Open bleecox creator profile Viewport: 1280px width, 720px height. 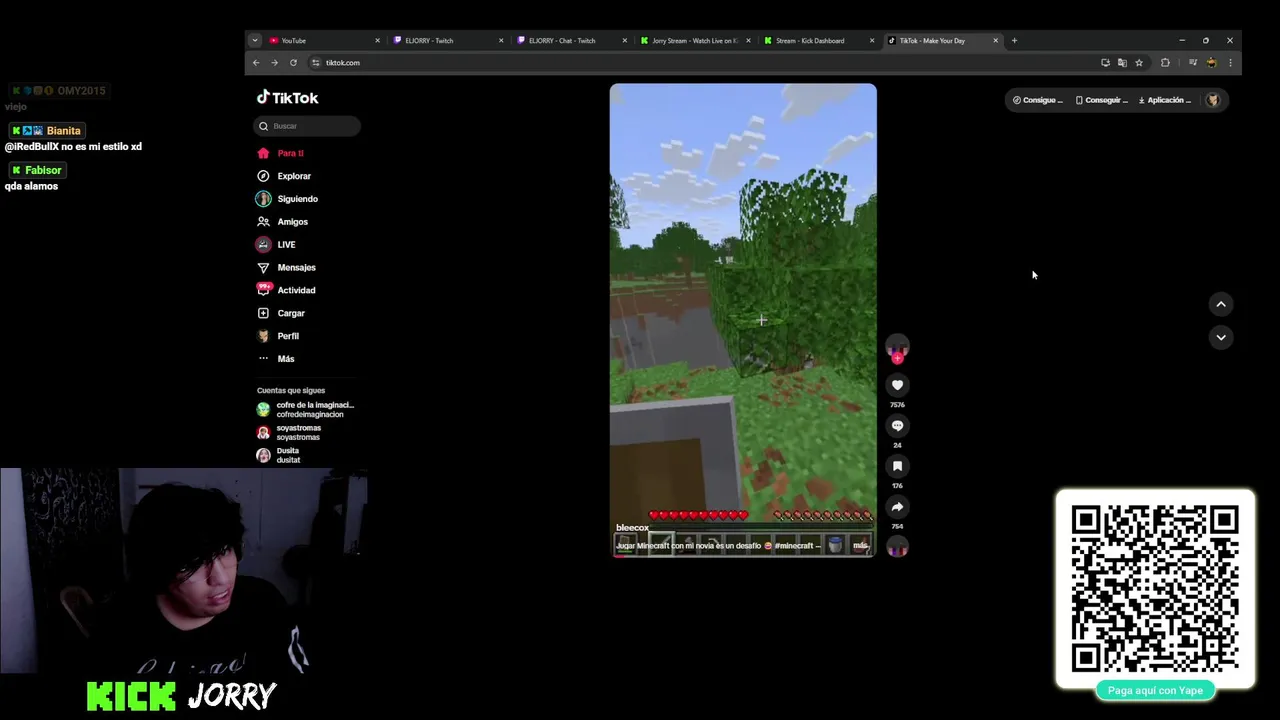pos(632,528)
